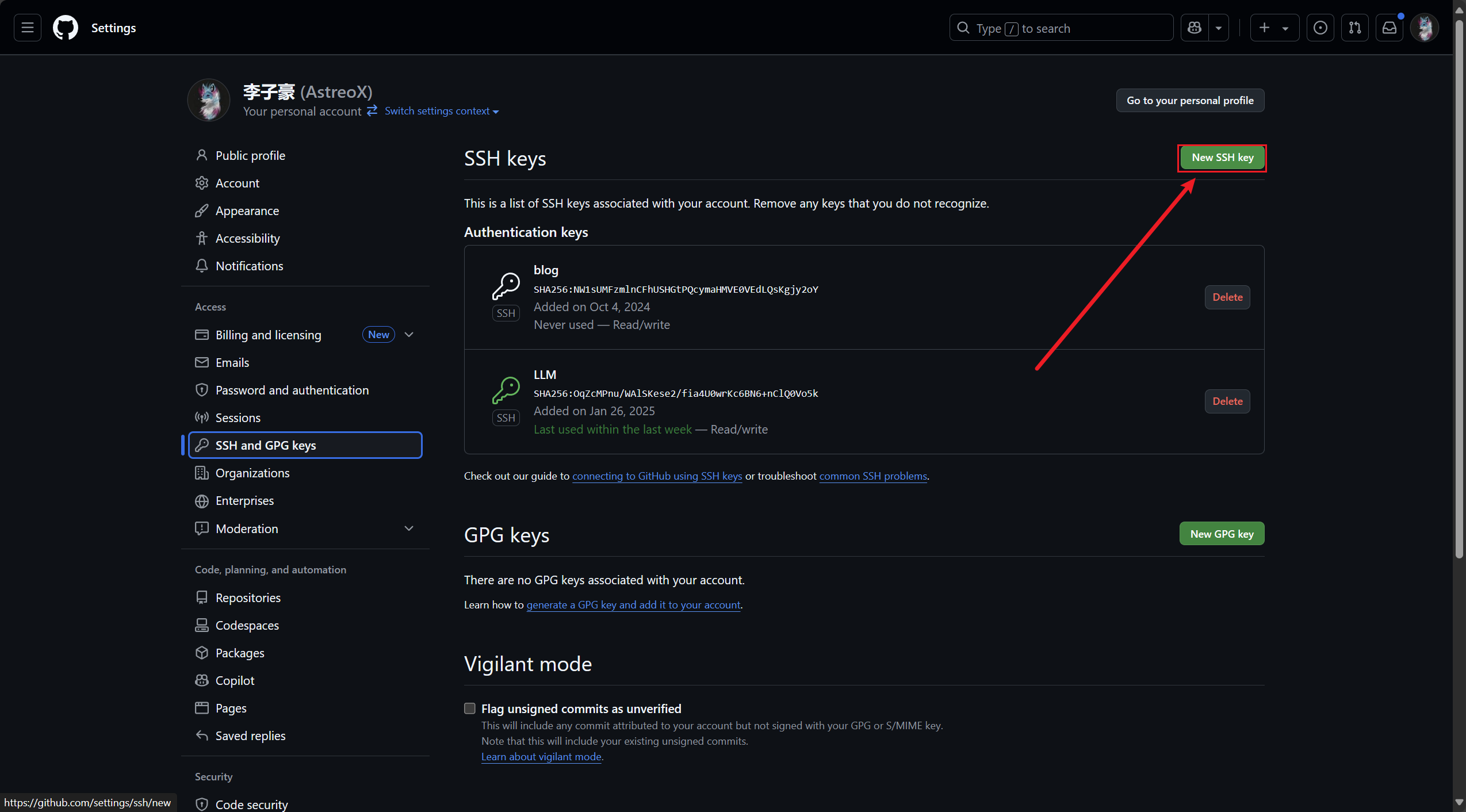Open the create new plus dropdown
Screen dimensions: 1466x812
[x=1274, y=28]
